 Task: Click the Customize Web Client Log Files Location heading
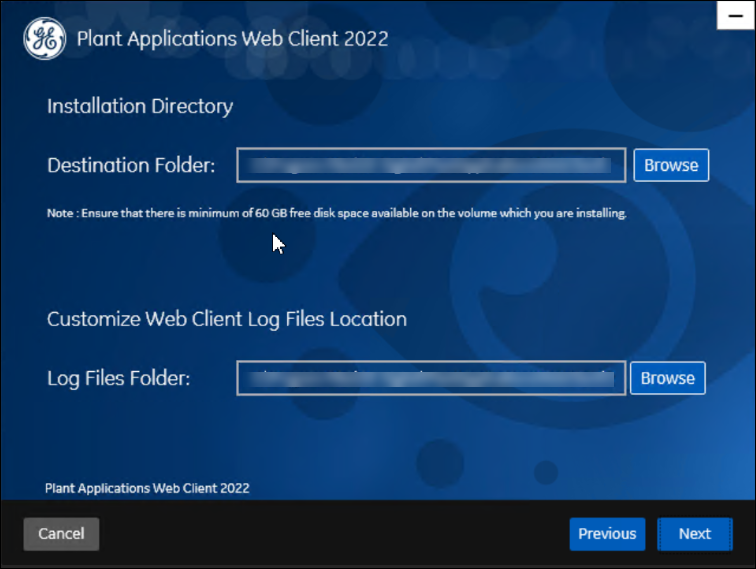(227, 320)
